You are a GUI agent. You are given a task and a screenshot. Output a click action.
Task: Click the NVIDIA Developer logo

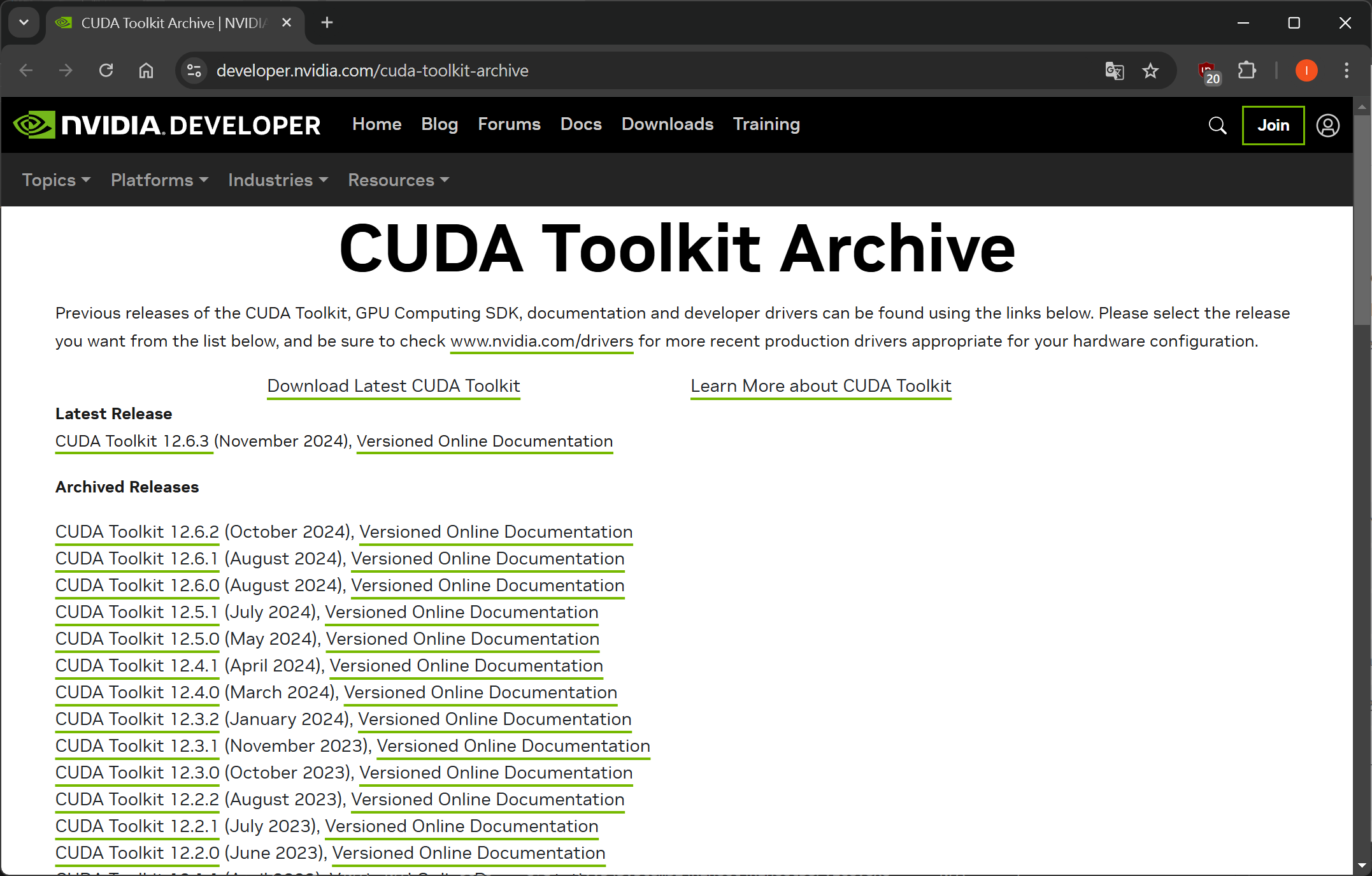coord(167,125)
